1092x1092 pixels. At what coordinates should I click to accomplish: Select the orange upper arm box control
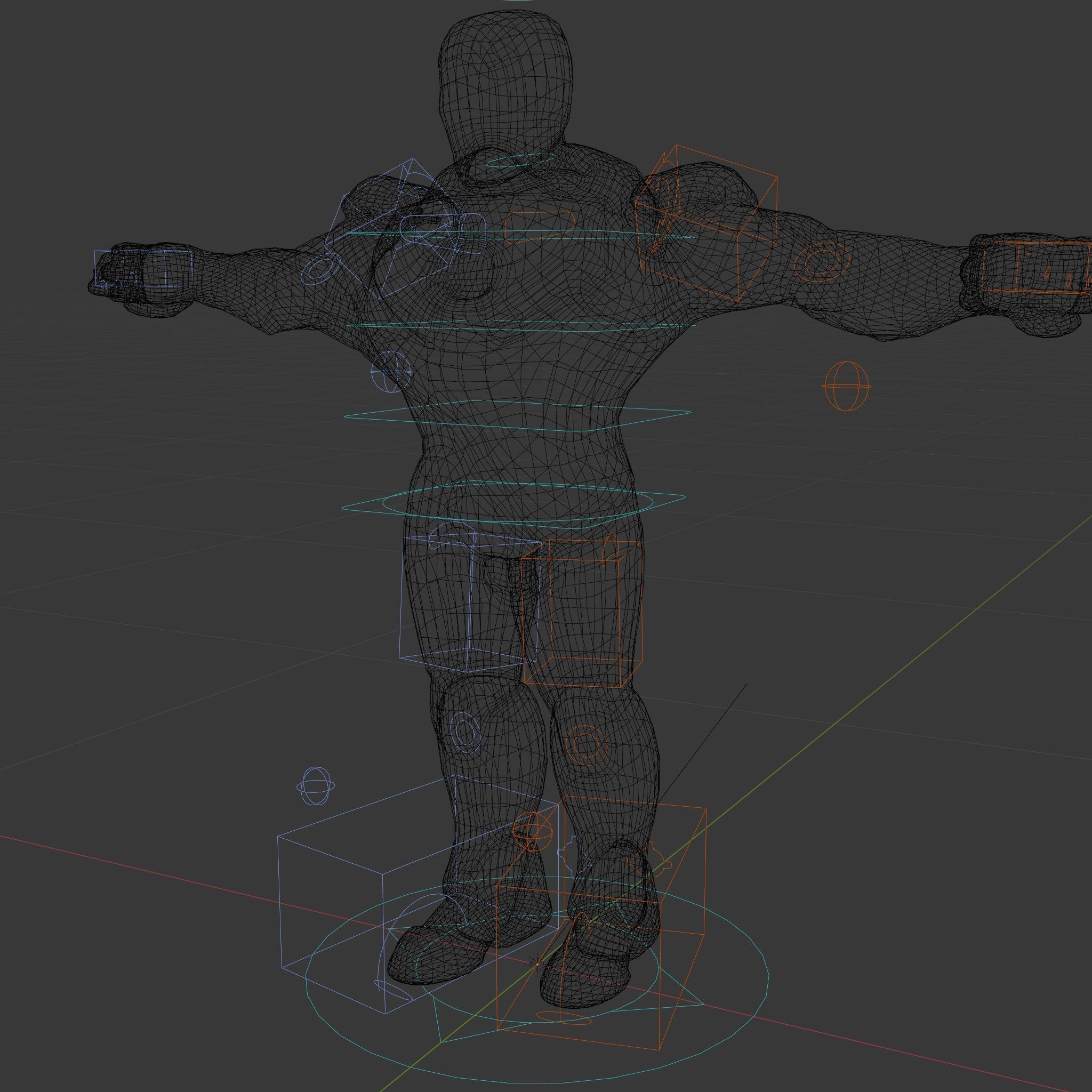[x=705, y=223]
